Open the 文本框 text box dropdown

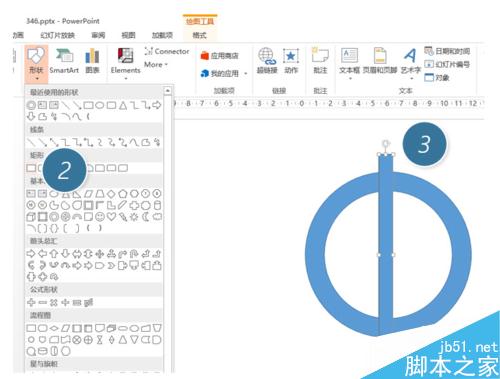click(349, 64)
